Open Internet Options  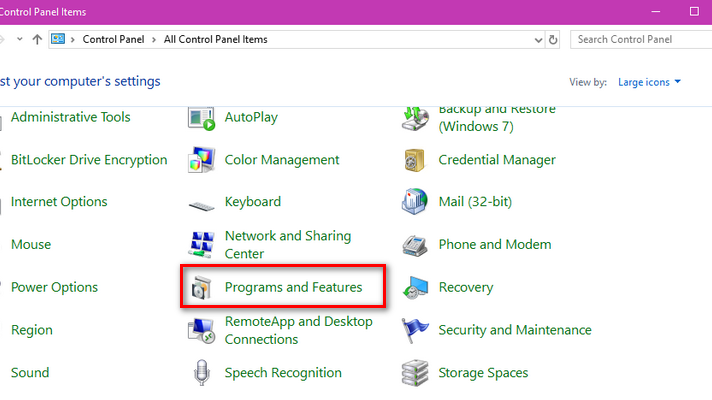coord(59,202)
